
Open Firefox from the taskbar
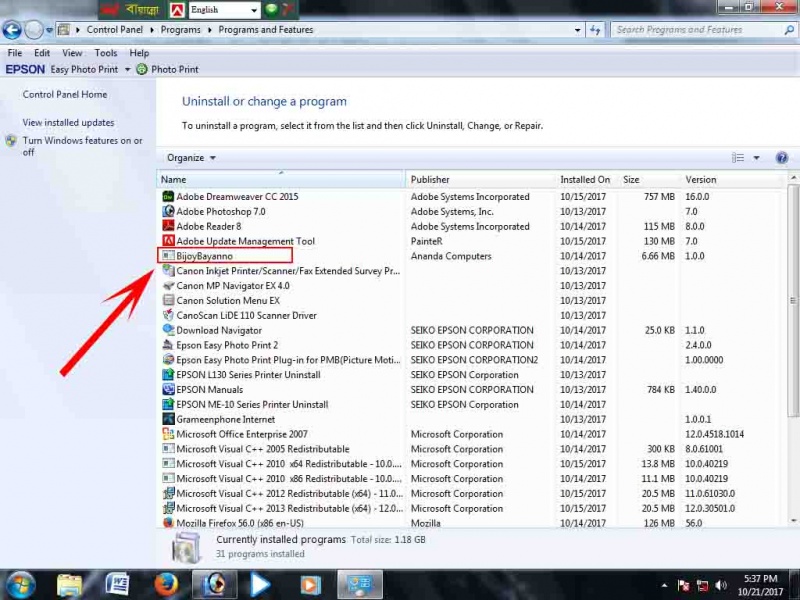click(166, 585)
